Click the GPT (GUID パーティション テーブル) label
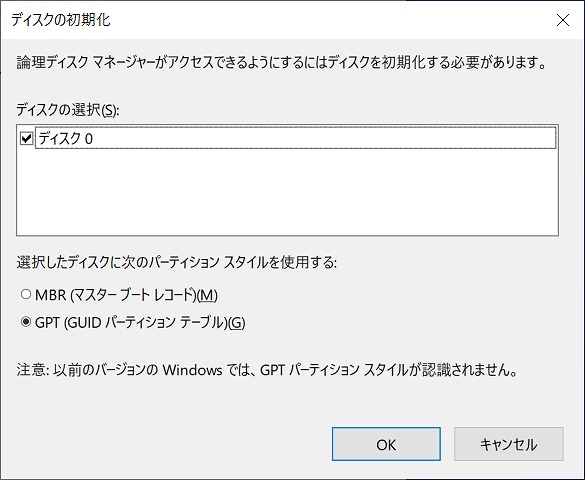Image resolution: width=585 pixels, height=480 pixels. coord(140,323)
